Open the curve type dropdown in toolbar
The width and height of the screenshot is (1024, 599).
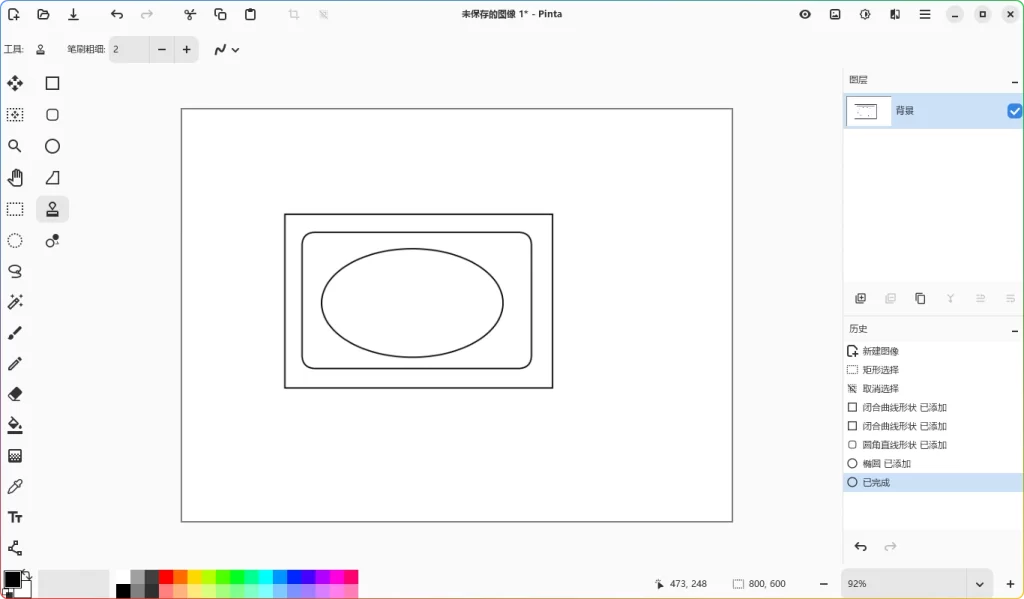[x=227, y=49]
